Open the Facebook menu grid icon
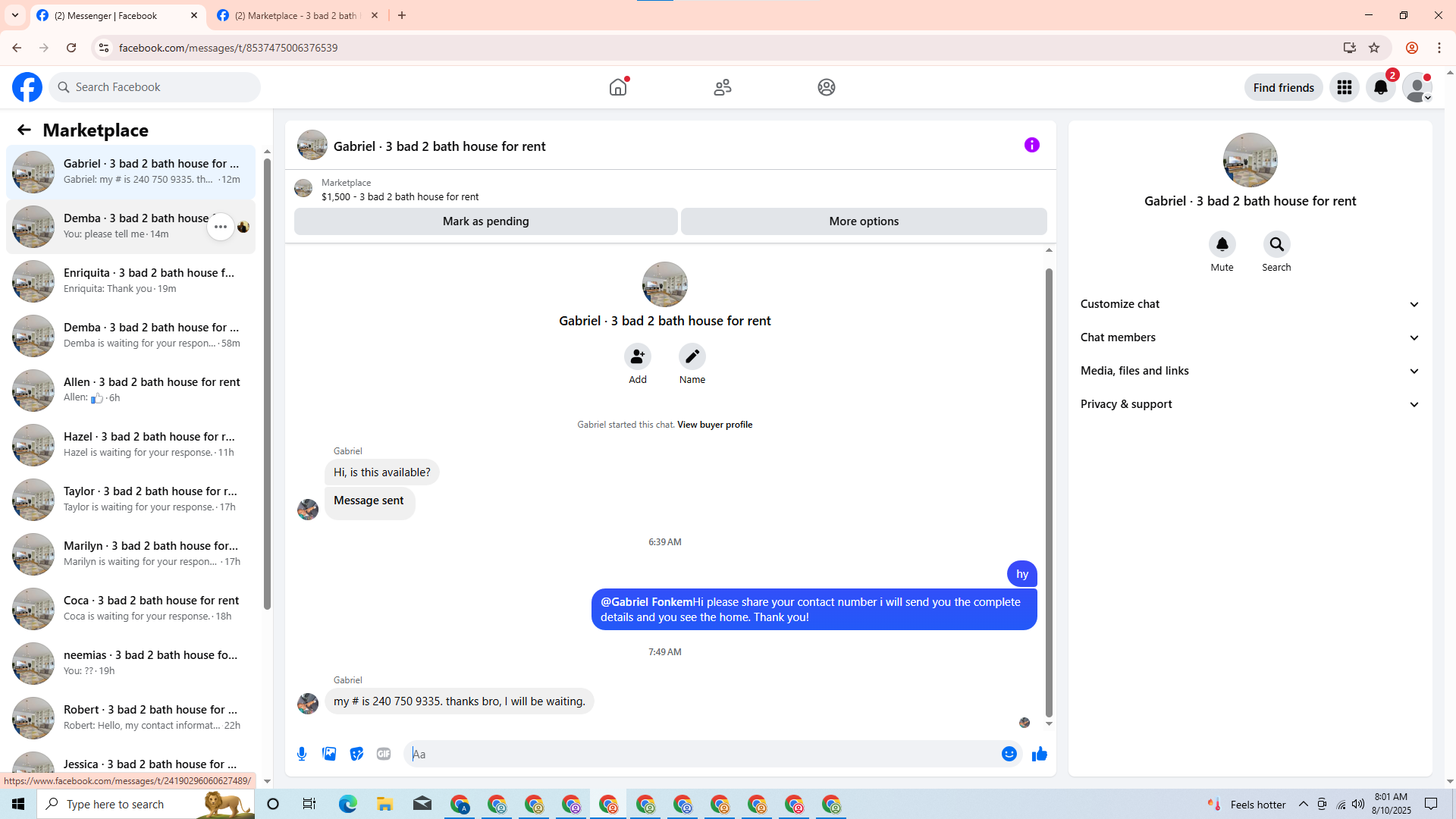 [1344, 87]
